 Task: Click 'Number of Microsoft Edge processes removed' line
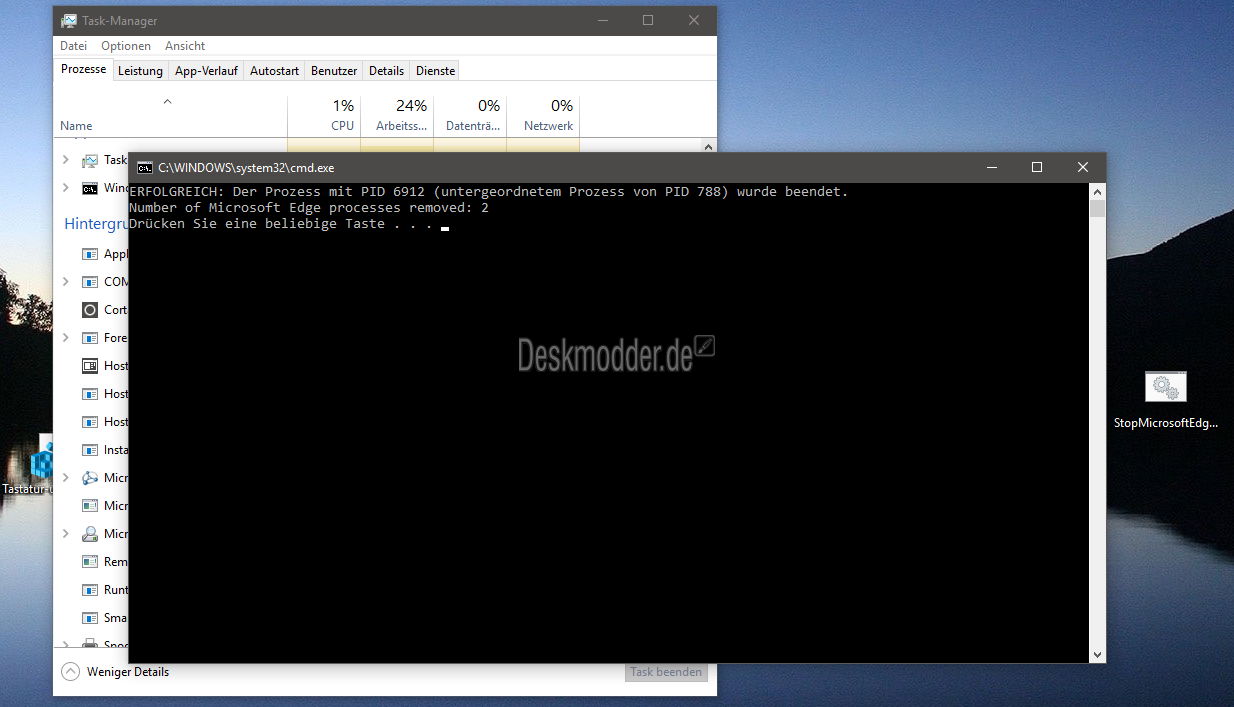(309, 207)
